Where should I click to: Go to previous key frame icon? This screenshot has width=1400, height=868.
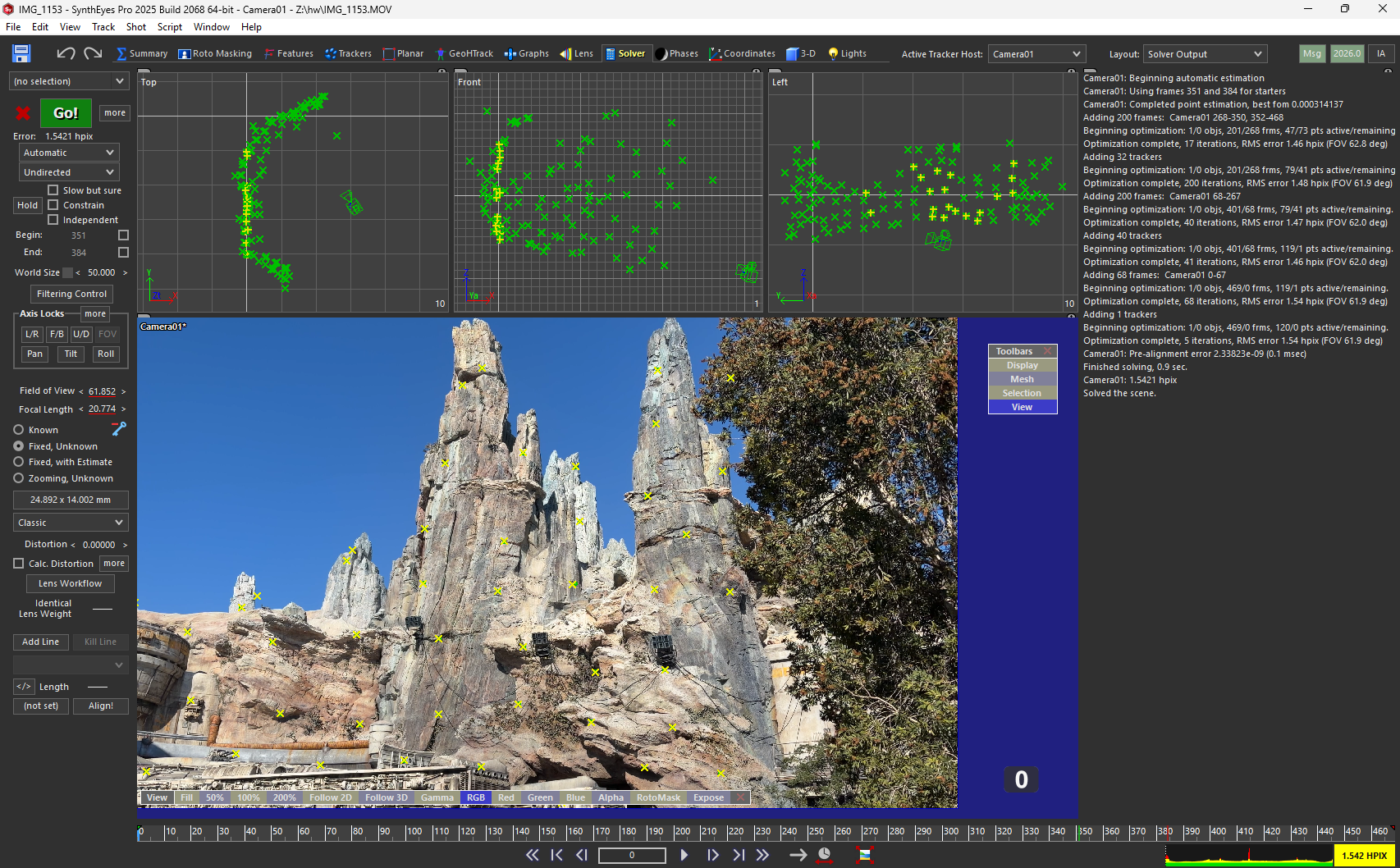(x=557, y=855)
